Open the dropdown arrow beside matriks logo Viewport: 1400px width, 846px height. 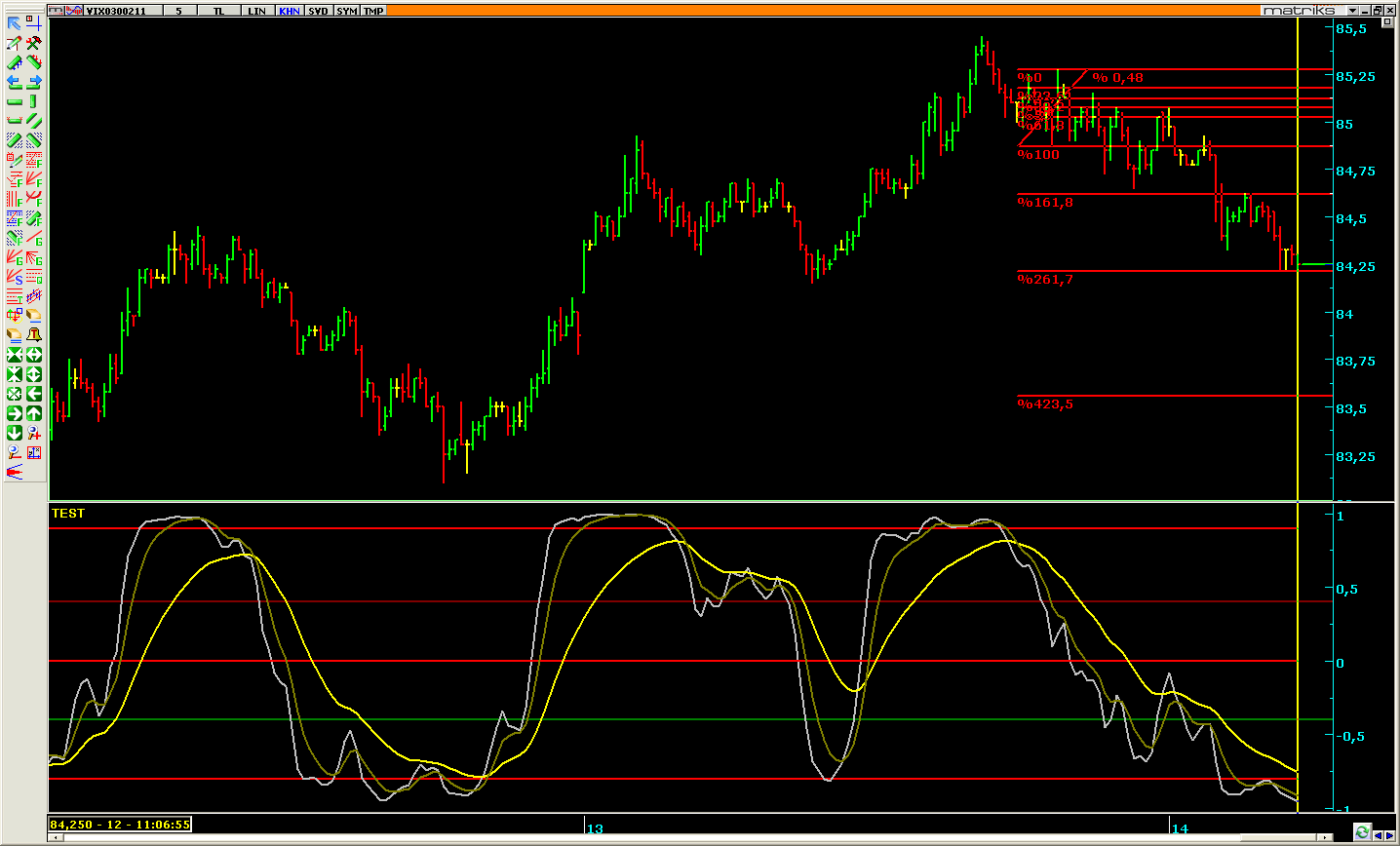coord(1351,11)
